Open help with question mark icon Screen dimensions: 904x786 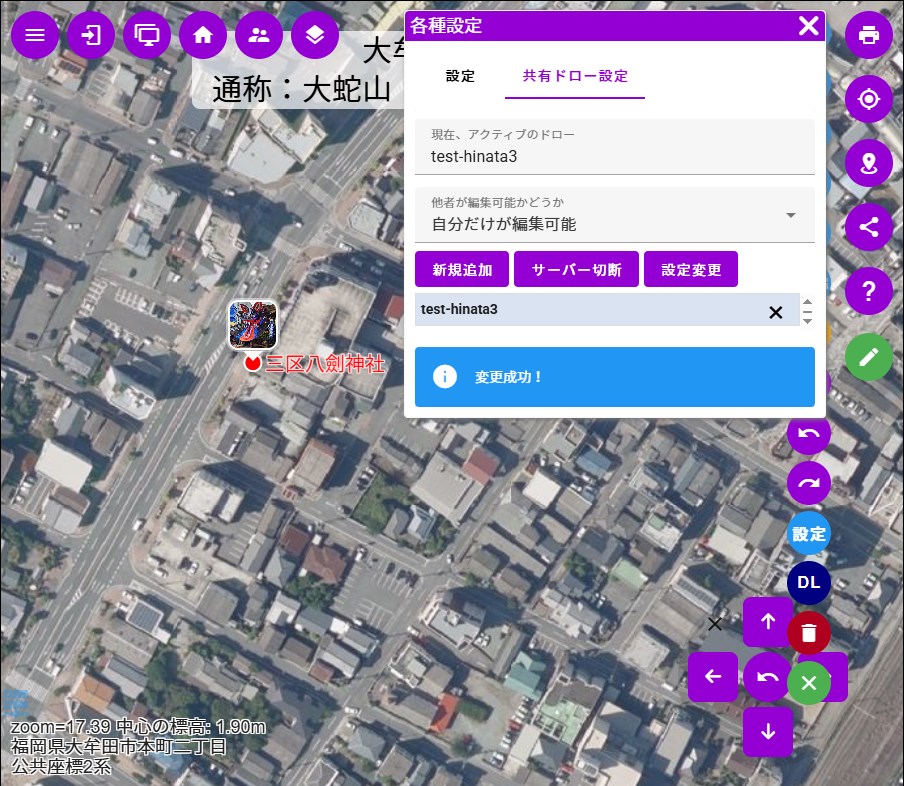(868, 291)
